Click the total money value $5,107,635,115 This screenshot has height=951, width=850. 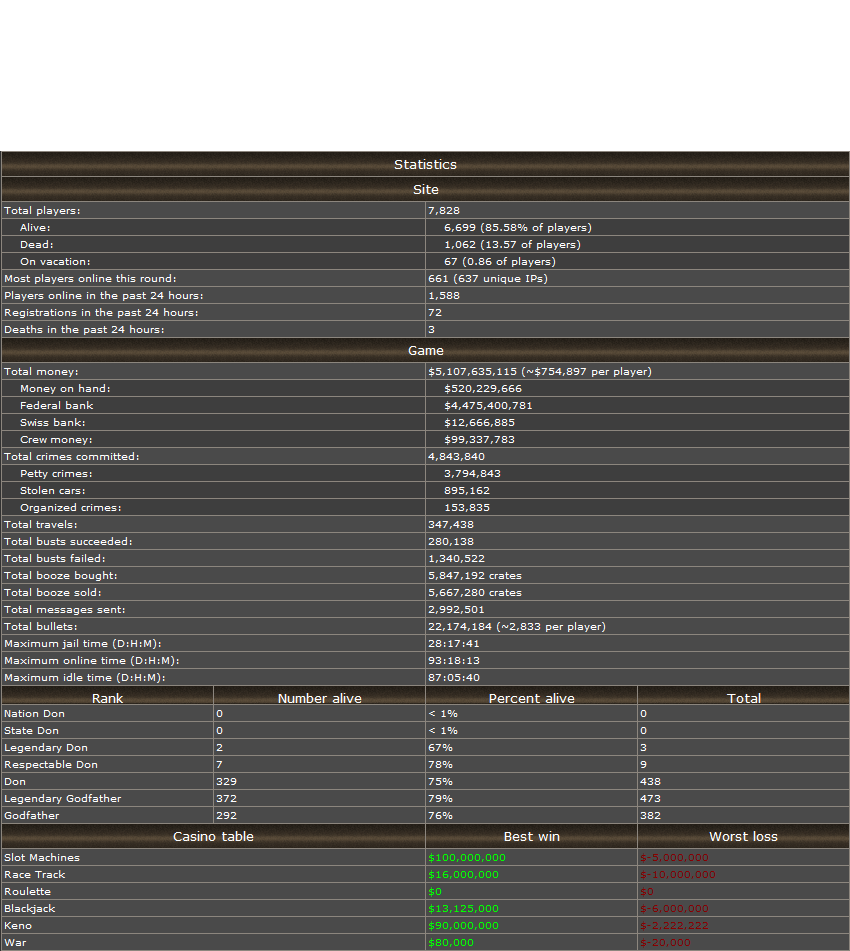coord(473,371)
